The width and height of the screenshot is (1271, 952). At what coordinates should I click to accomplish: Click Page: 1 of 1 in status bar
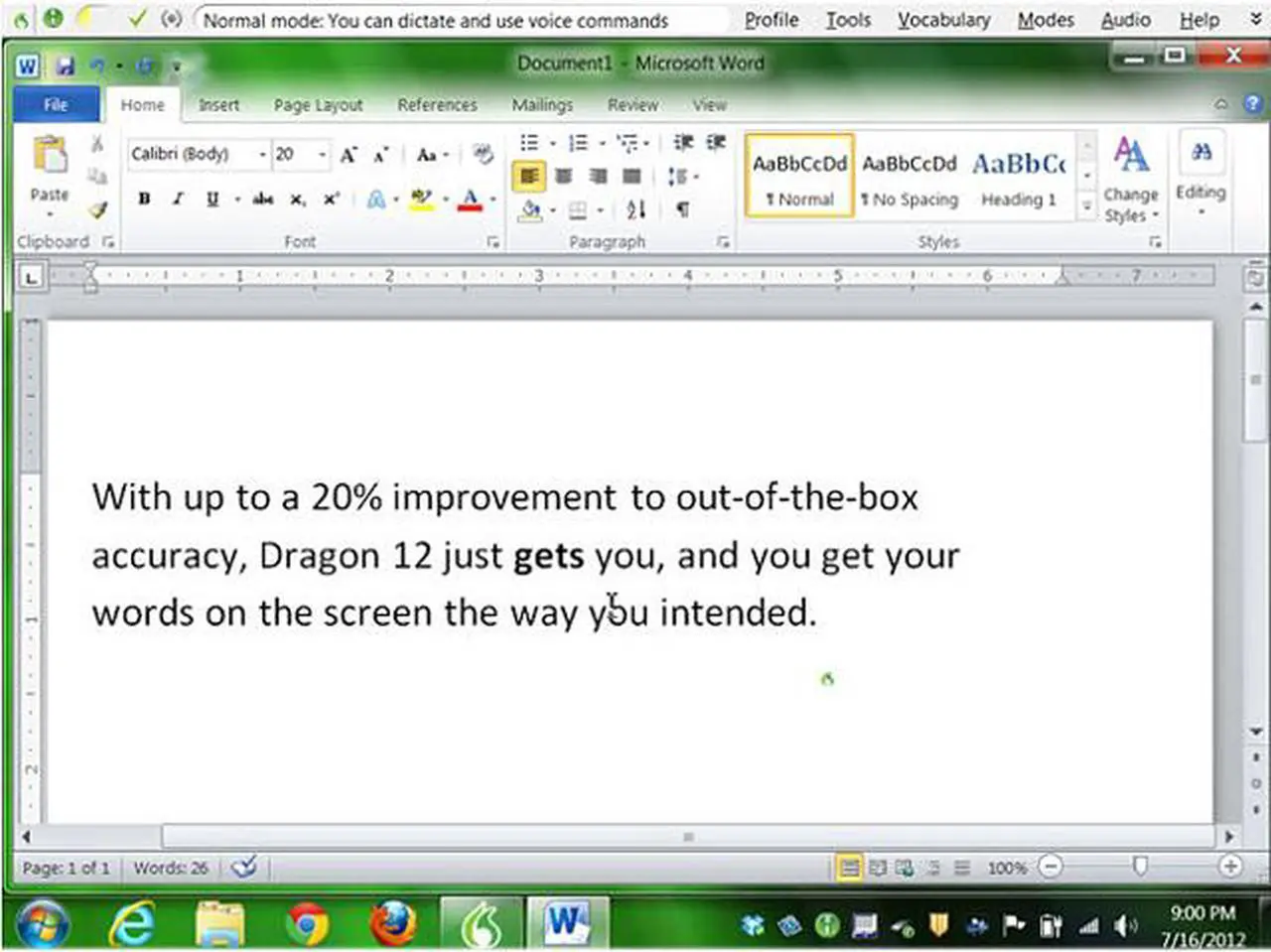[x=66, y=868]
